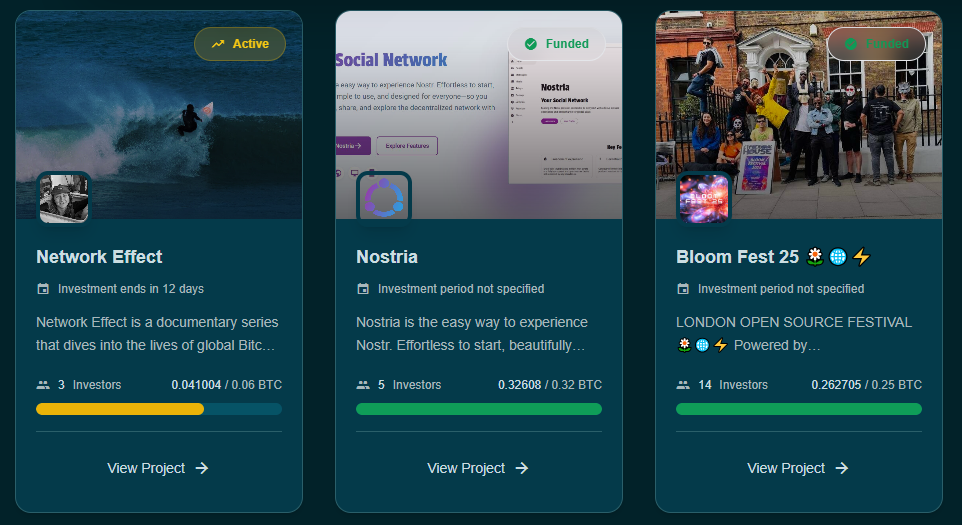Click 'Investment ends in 12 days' text
The image size is (962, 525).
pyautogui.click(x=131, y=289)
